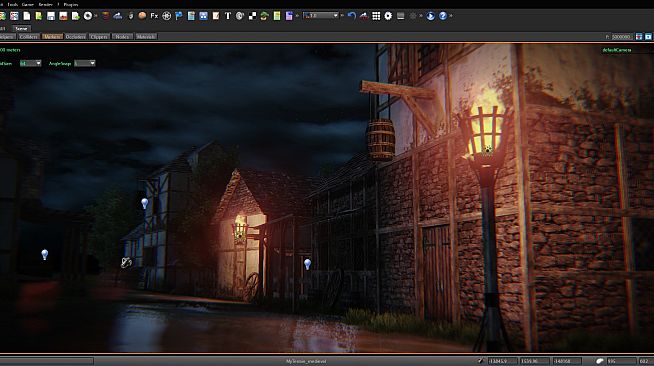
Task: Select the Clippers filter button
Action: tap(99, 37)
